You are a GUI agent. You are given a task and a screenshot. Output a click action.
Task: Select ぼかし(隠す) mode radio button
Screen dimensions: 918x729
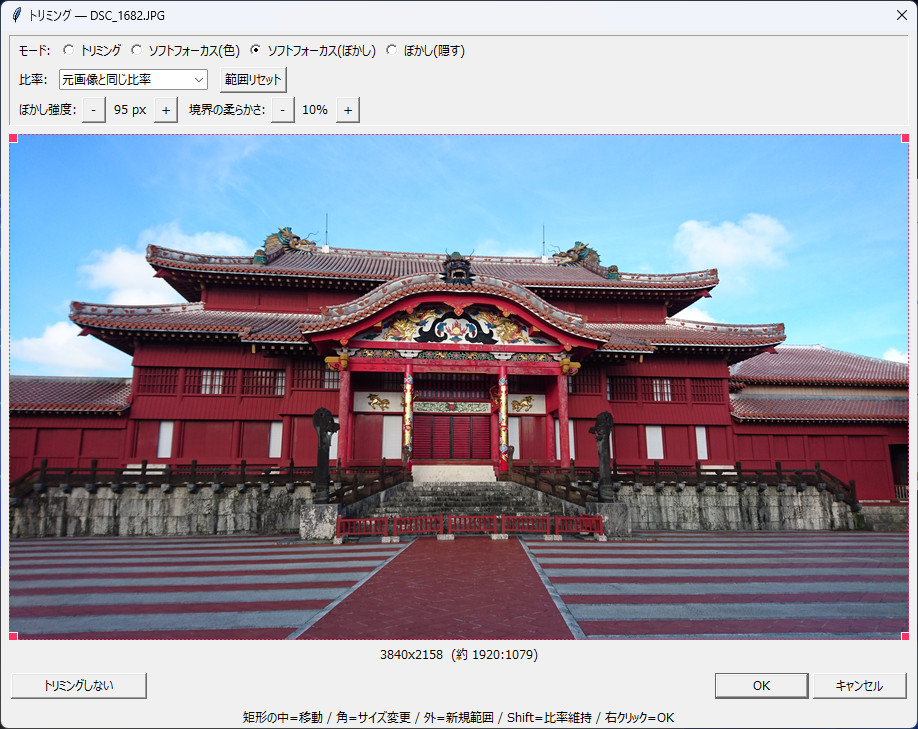[392, 50]
